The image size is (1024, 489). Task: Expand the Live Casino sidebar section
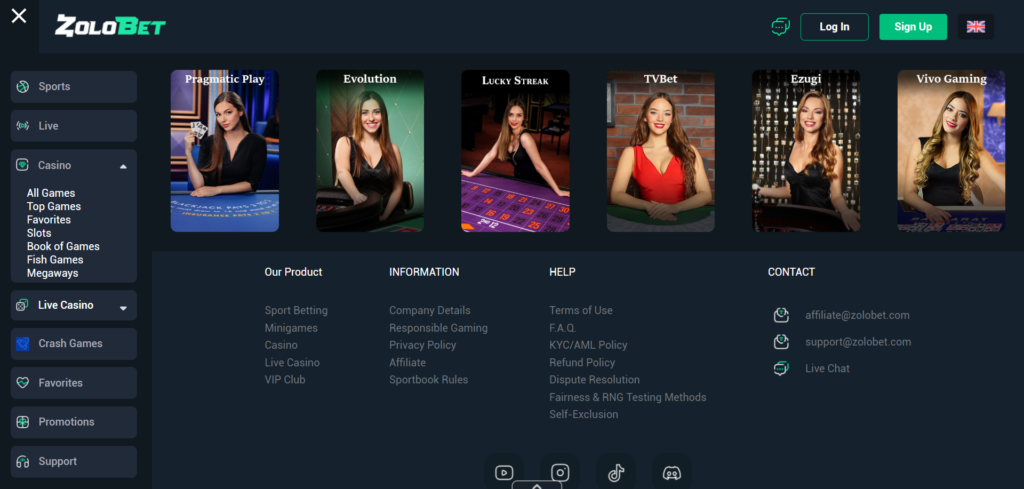(123, 307)
